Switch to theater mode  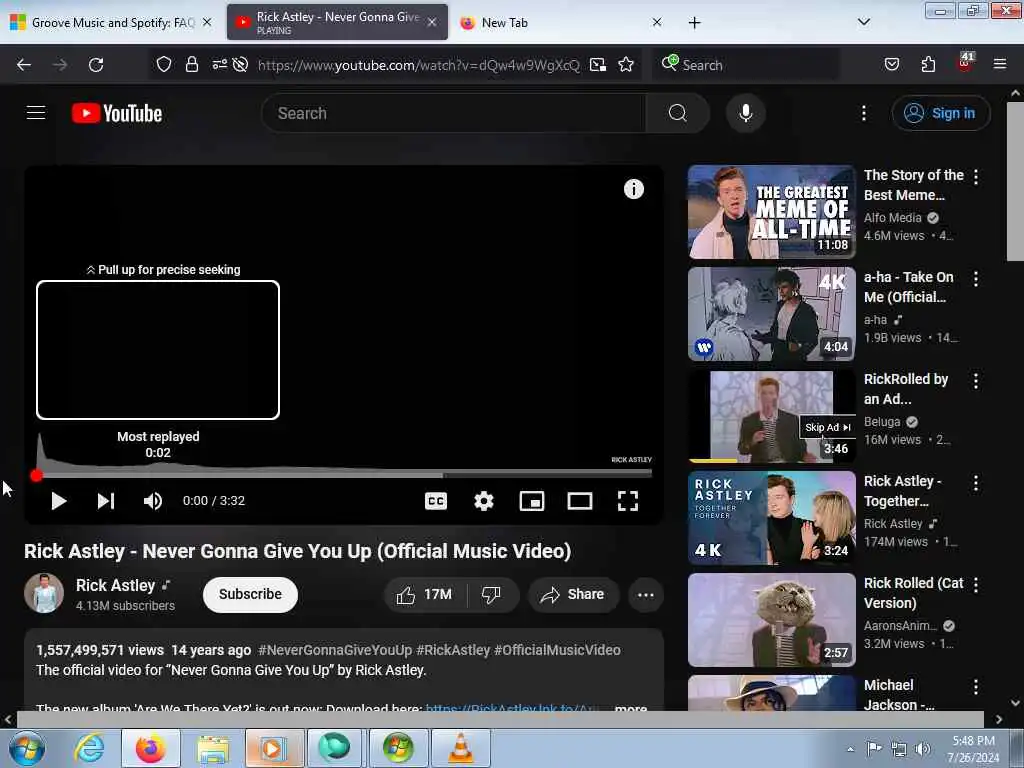(579, 501)
